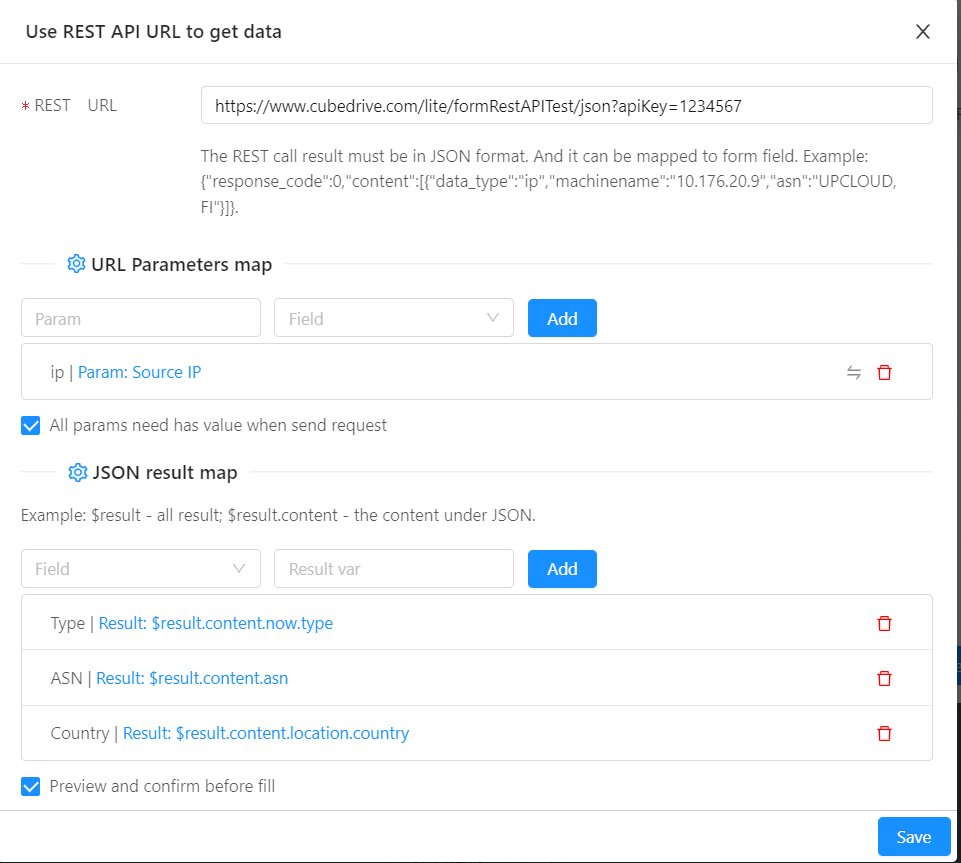Add a new URL parameter mapping
Image resolution: width=961 pixels, height=863 pixels.
click(x=562, y=318)
